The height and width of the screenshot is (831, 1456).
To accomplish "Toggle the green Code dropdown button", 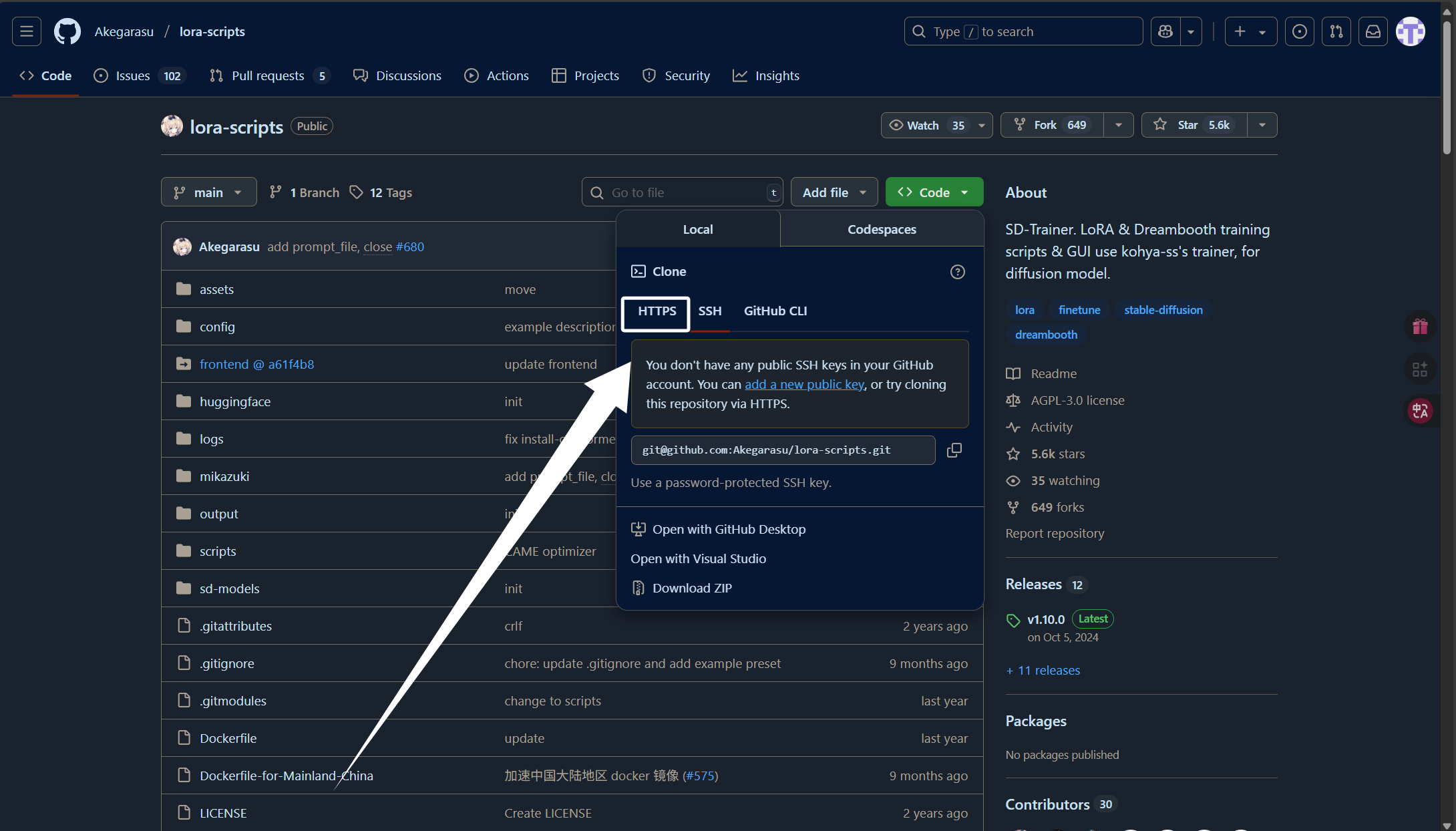I will [x=934, y=192].
